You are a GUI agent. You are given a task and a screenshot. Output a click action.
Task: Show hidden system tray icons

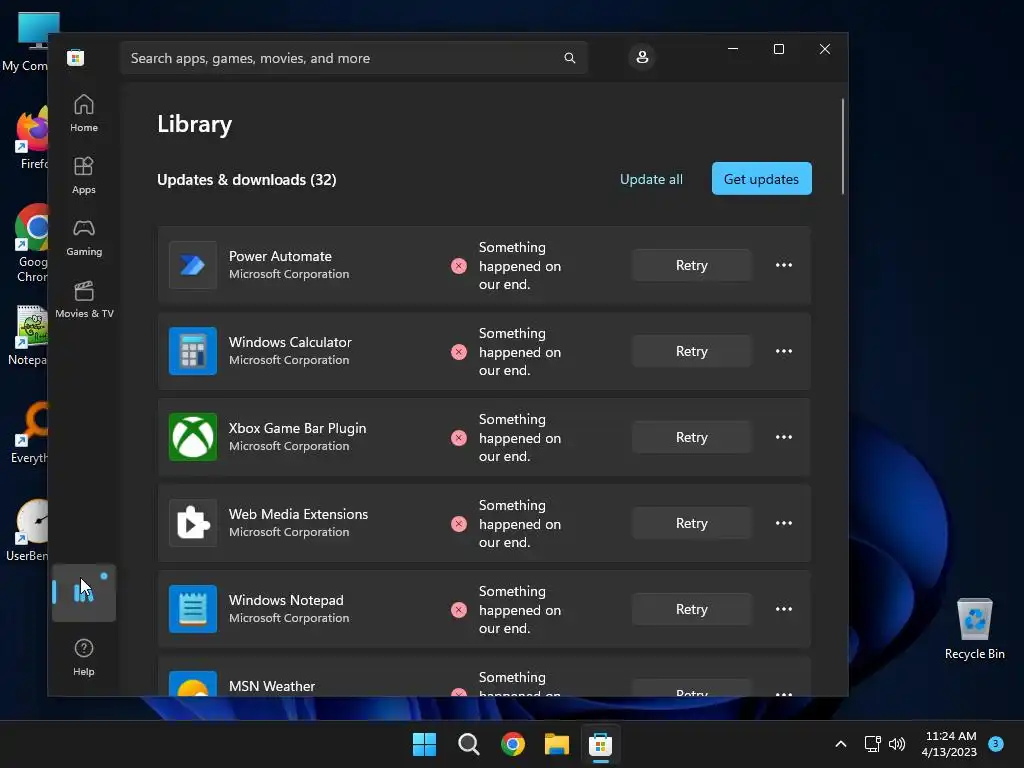click(841, 744)
